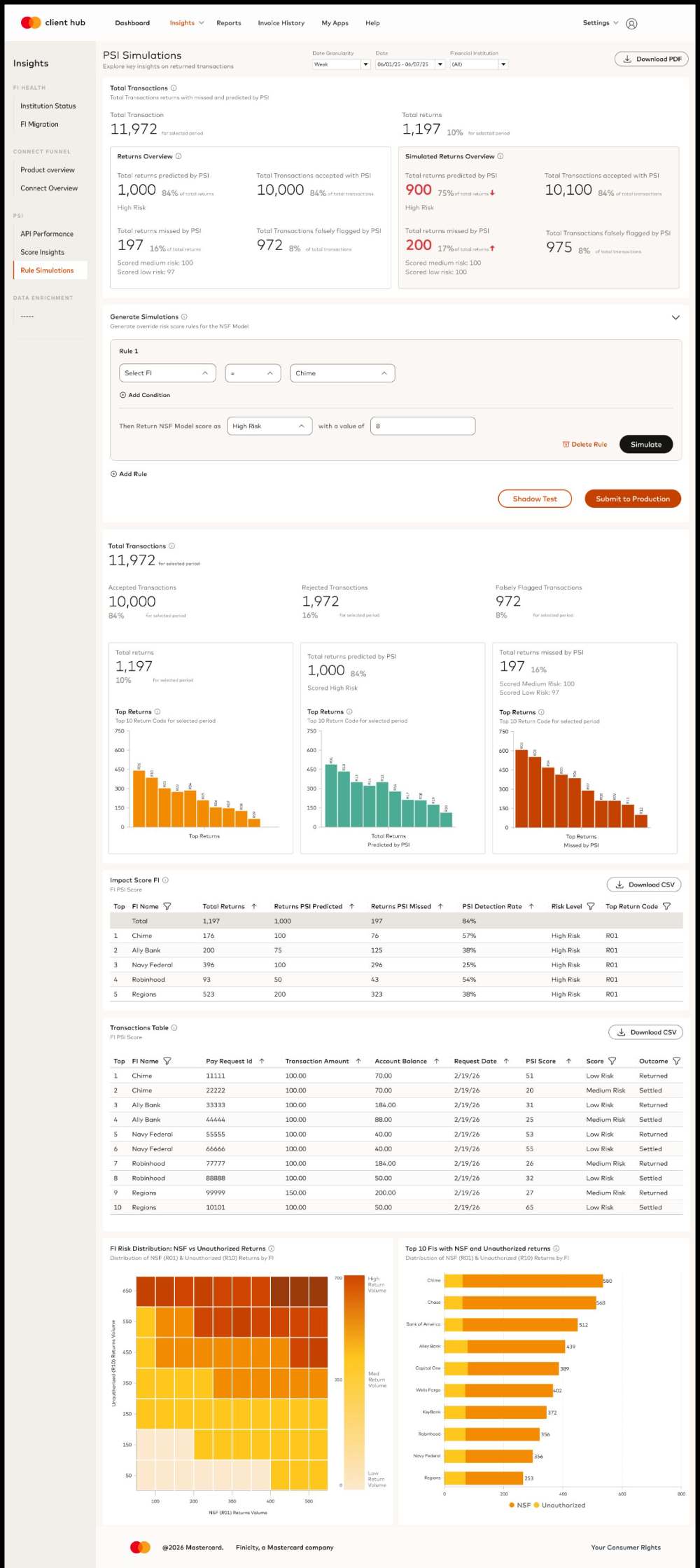Click the Unauthorized legend color dot
This screenshot has height=1568, width=700.
(537, 1504)
